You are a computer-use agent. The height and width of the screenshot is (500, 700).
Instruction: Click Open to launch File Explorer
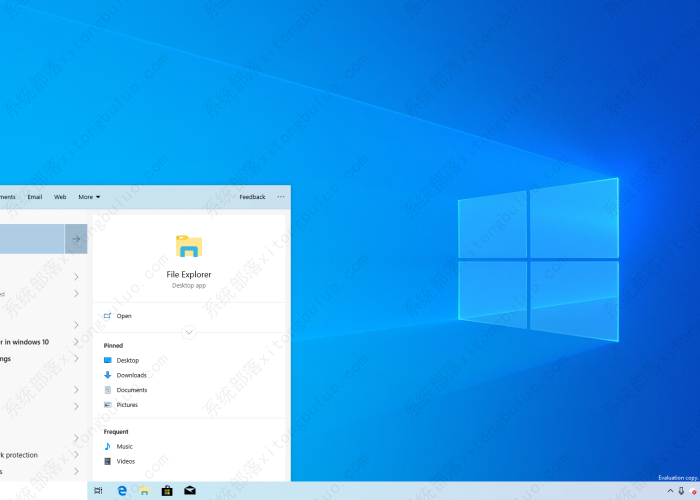(x=124, y=316)
